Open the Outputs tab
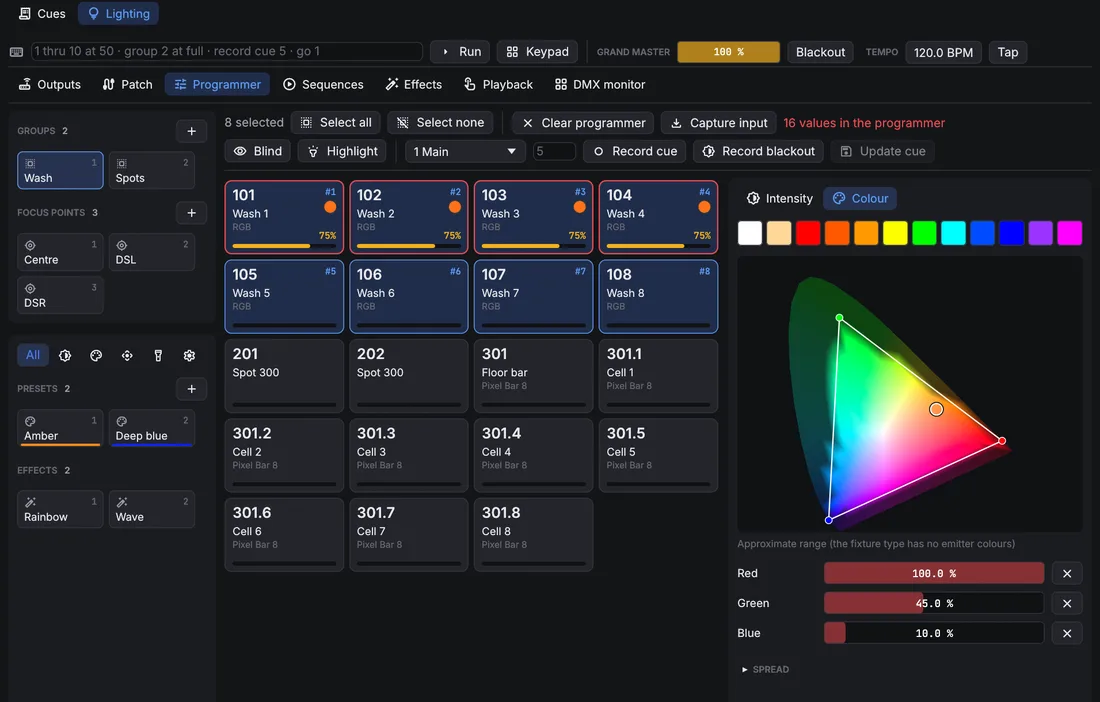This screenshot has height=702, width=1100. (x=50, y=84)
